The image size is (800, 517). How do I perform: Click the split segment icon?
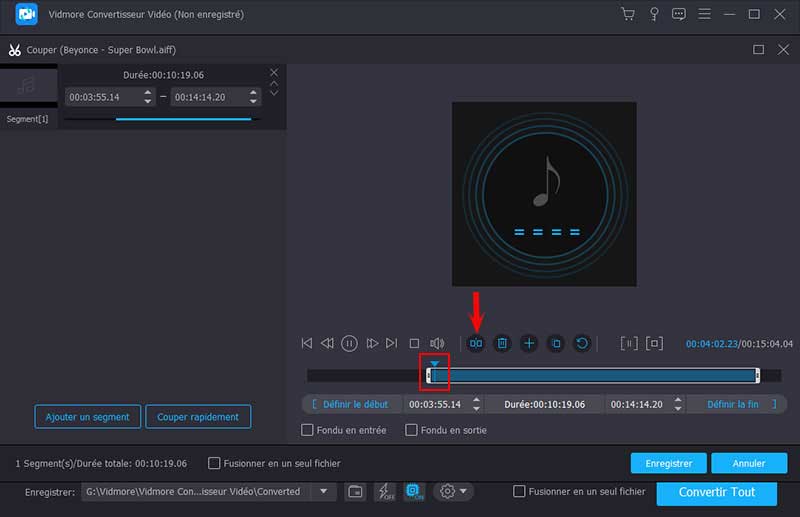coord(476,343)
